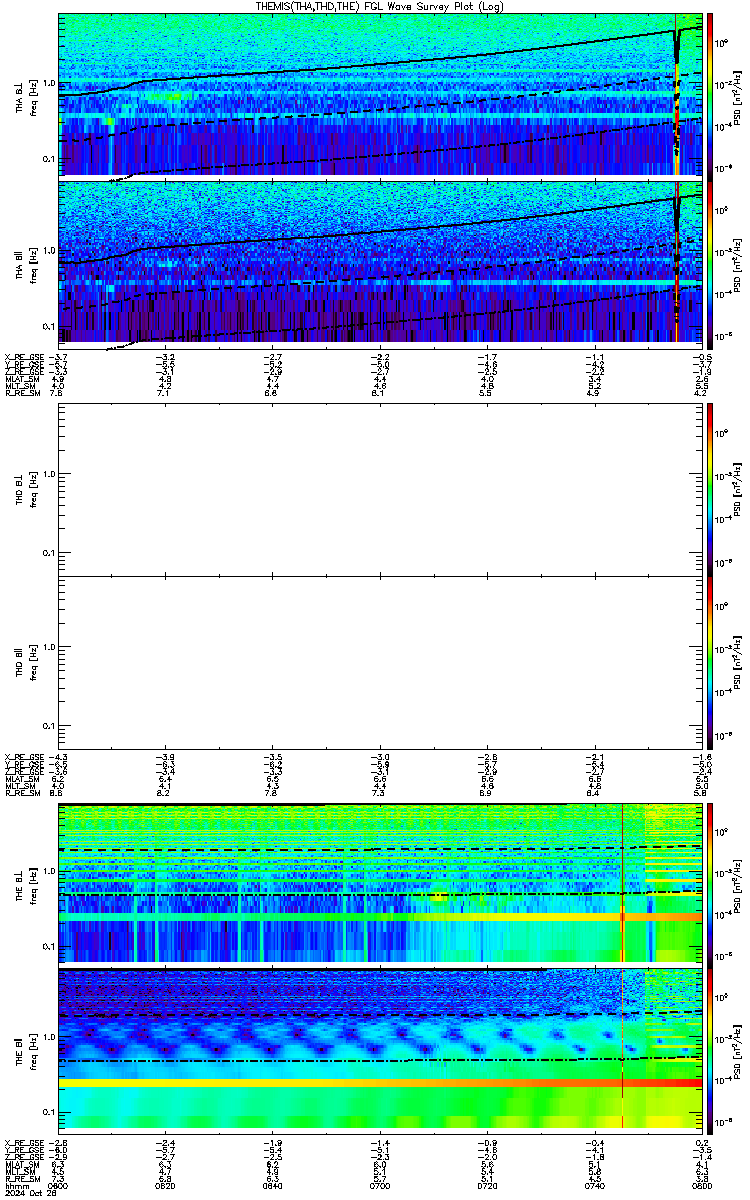Click the empty THD B-parallel panel

pyautogui.click(x=379, y=662)
